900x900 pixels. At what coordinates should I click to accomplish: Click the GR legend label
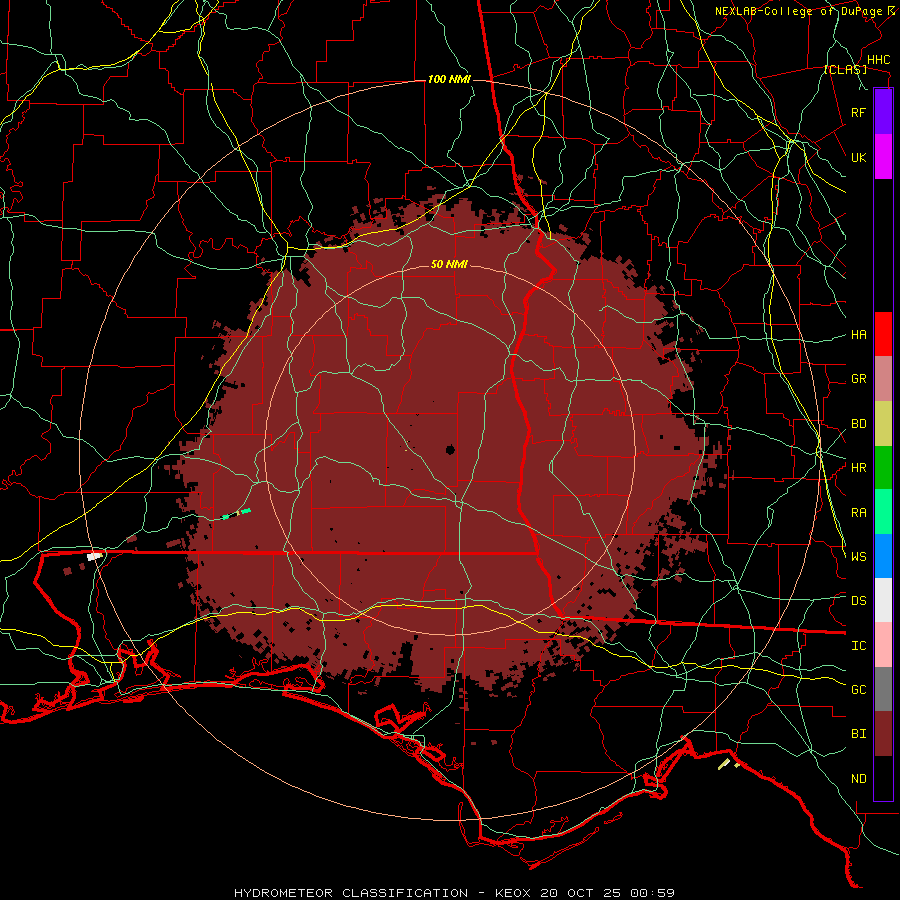pos(858,379)
